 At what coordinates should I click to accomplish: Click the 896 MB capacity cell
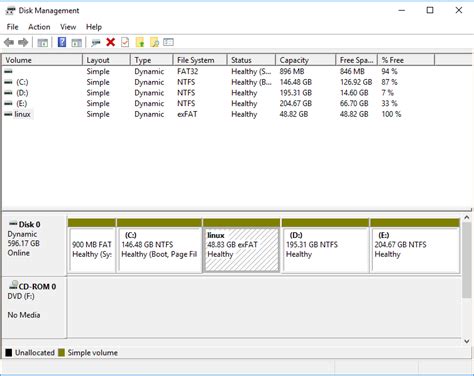[292, 71]
